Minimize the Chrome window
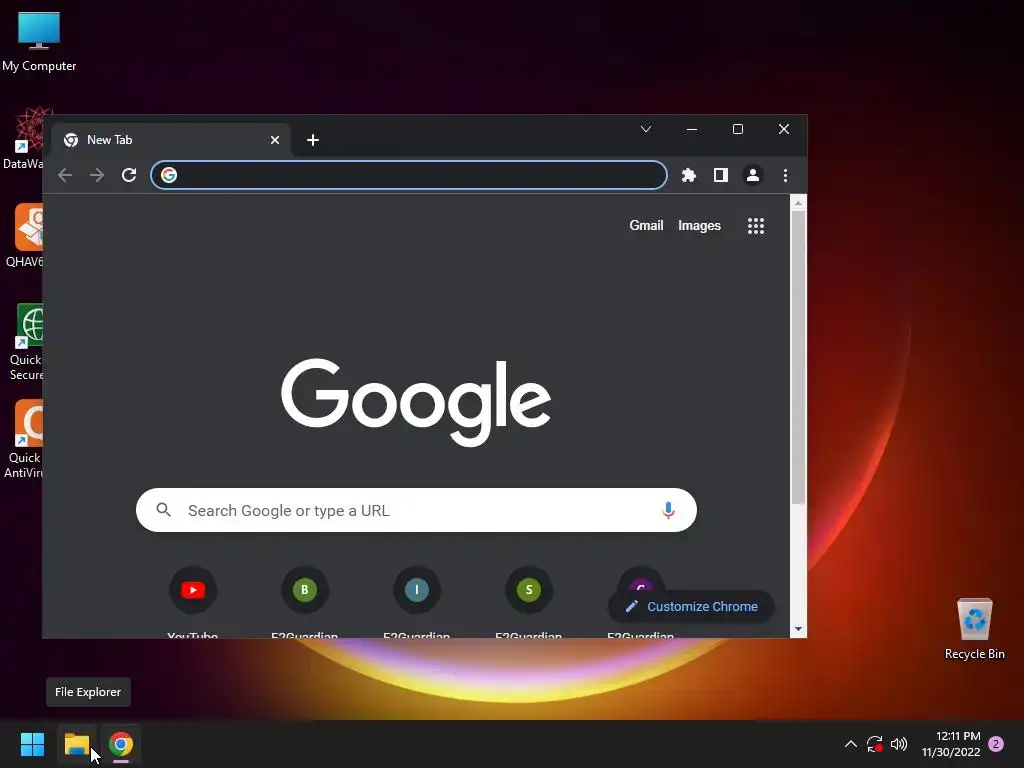The height and width of the screenshot is (768, 1024). point(692,129)
